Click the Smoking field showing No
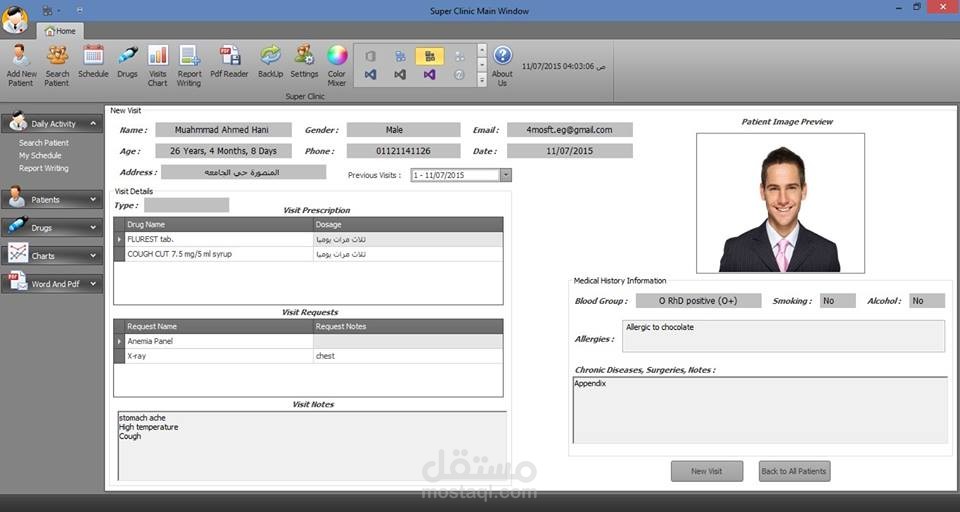Screen dimensions: 960x512 [838, 301]
